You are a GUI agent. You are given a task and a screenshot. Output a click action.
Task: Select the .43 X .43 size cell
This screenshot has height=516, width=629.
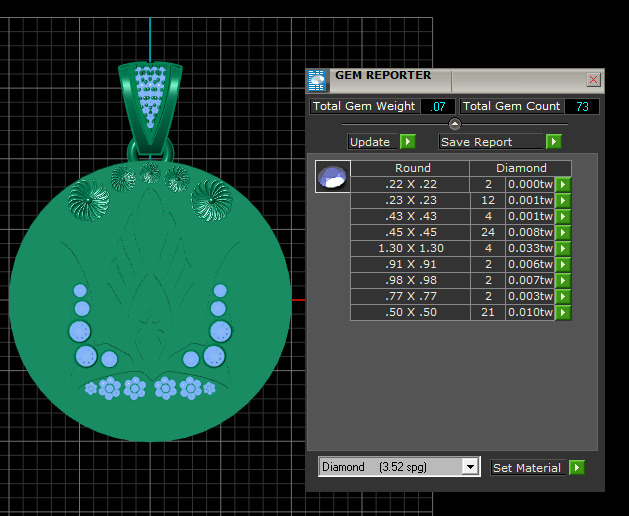[x=411, y=216]
